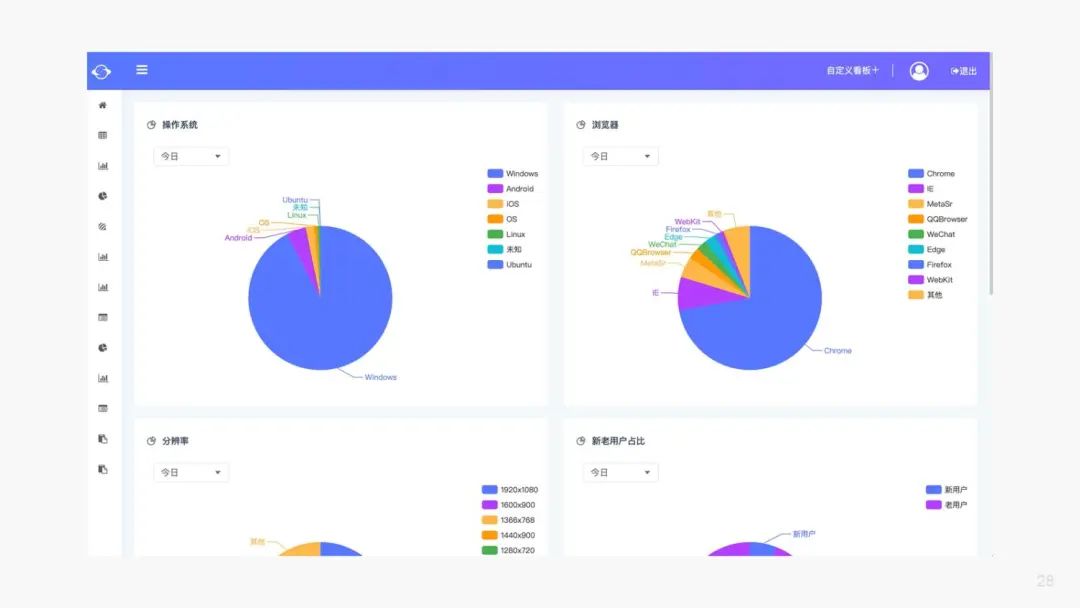The image size is (1080, 608).
Task: Open first bar chart icon below table icon
Action: click(103, 166)
